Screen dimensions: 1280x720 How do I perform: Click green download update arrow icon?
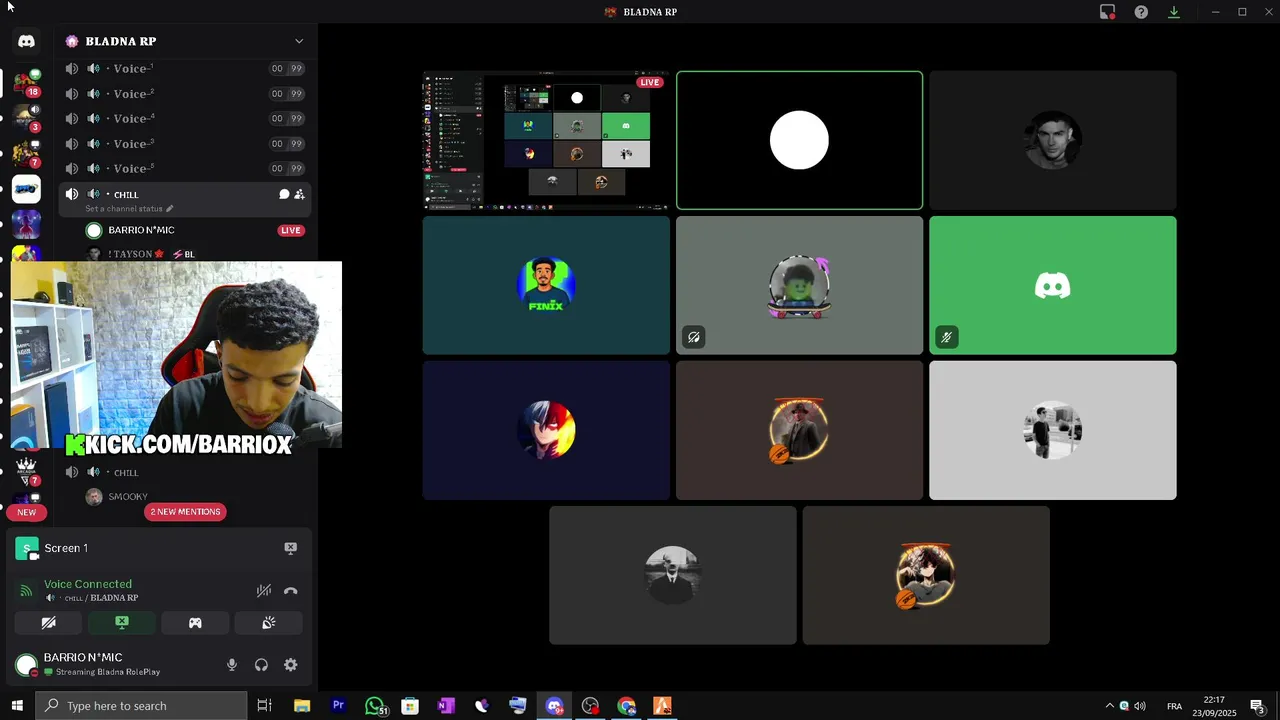[1174, 12]
